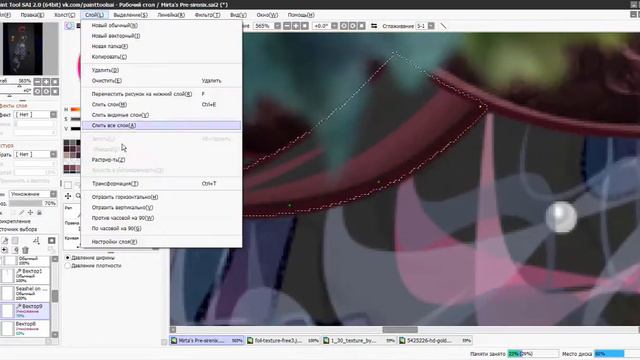640x360 pixels.
Task: Click the merge down arrow icon
Action: [x=5, y=250]
